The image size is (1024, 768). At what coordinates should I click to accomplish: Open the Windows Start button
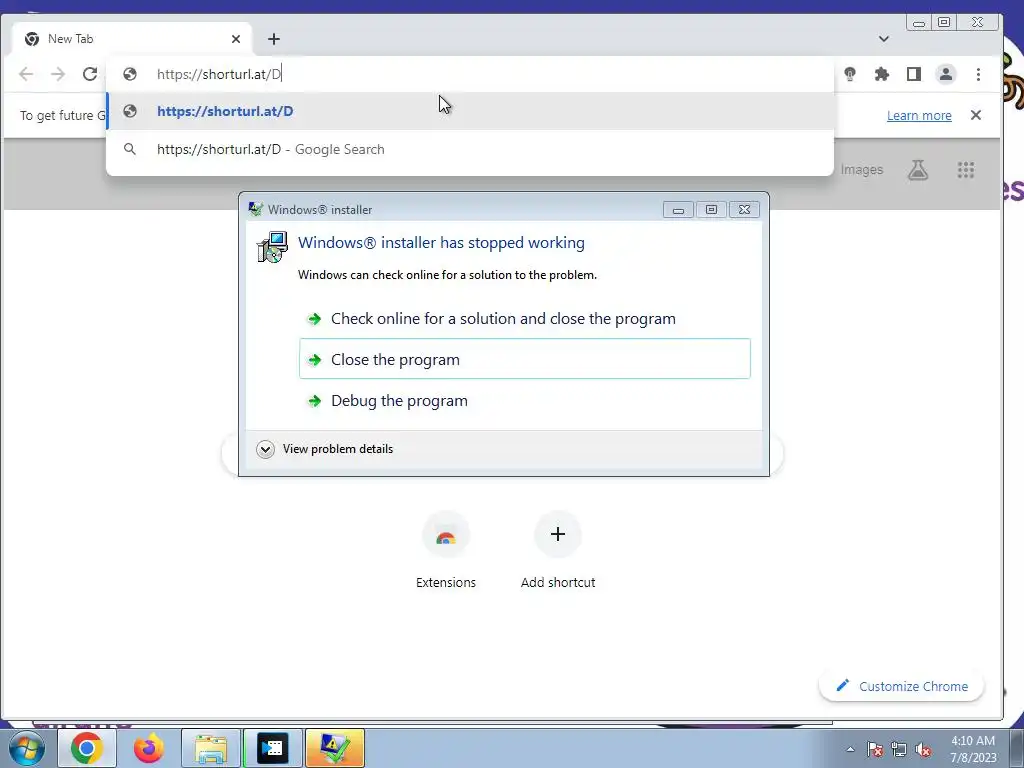[27, 748]
